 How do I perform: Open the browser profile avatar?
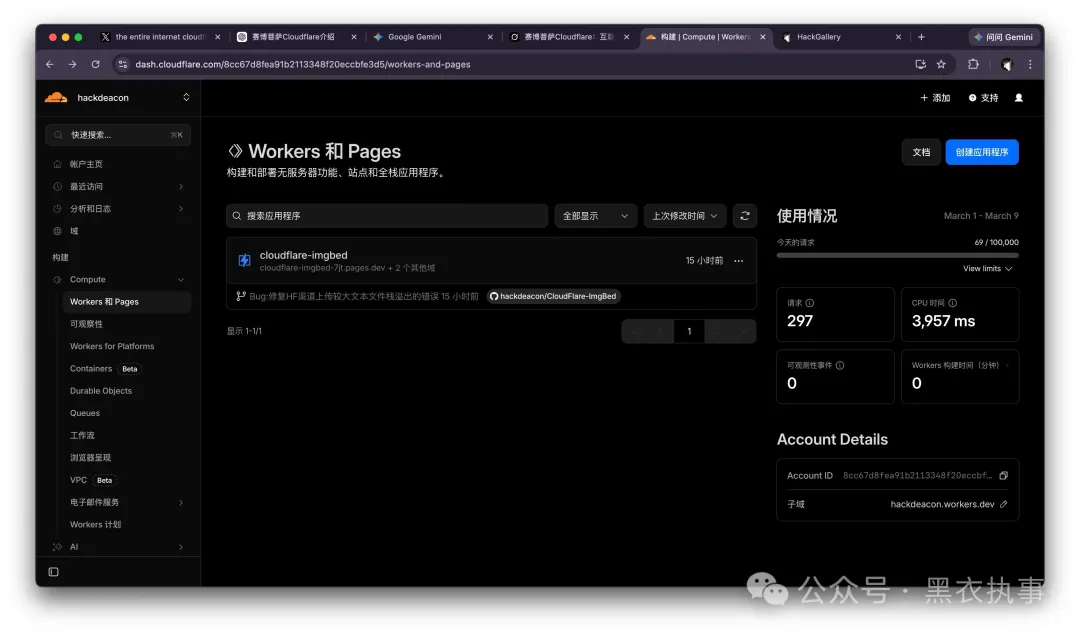[x=1006, y=65]
